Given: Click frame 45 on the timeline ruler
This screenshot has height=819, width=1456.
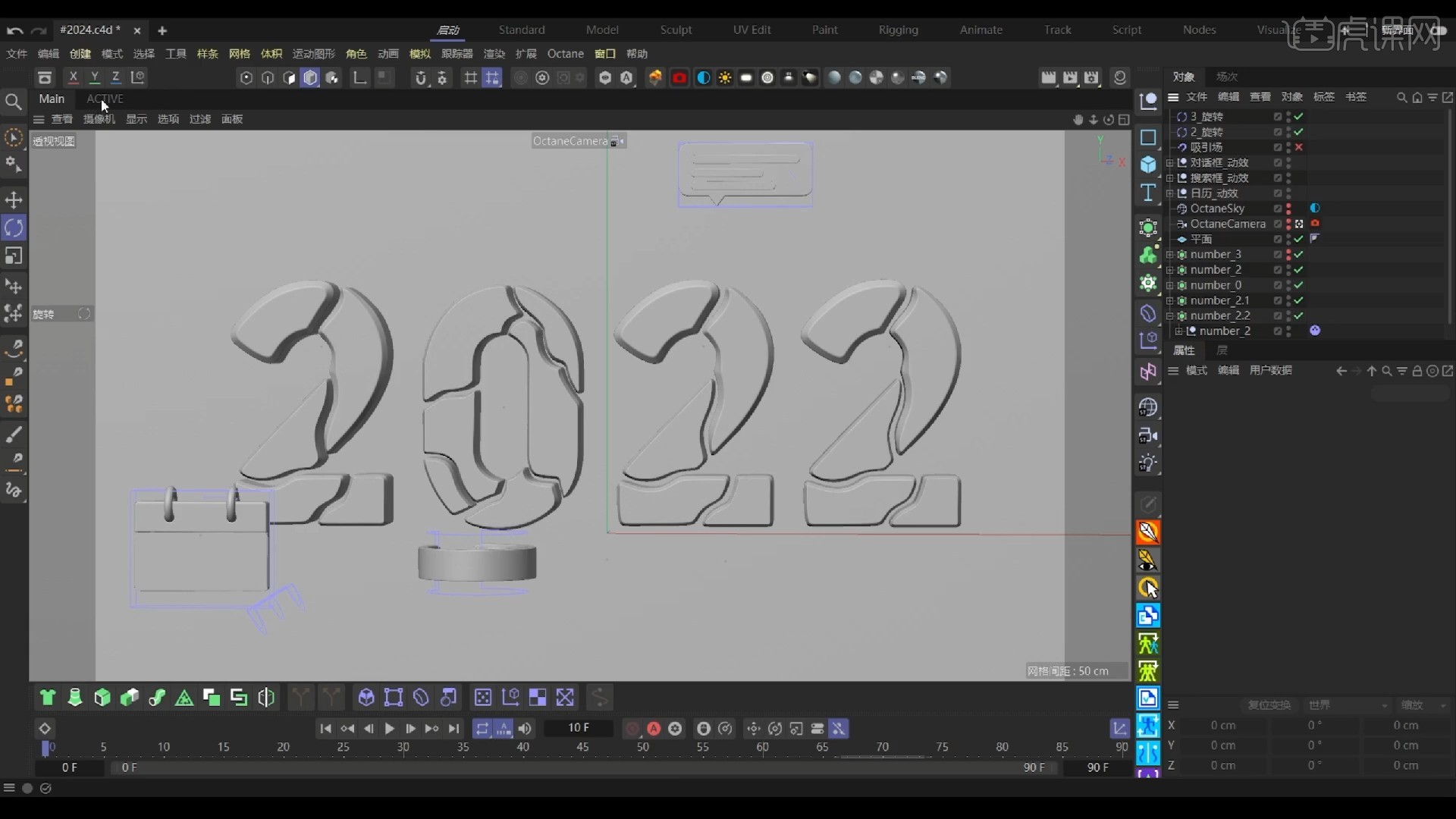Looking at the screenshot, I should (x=582, y=747).
